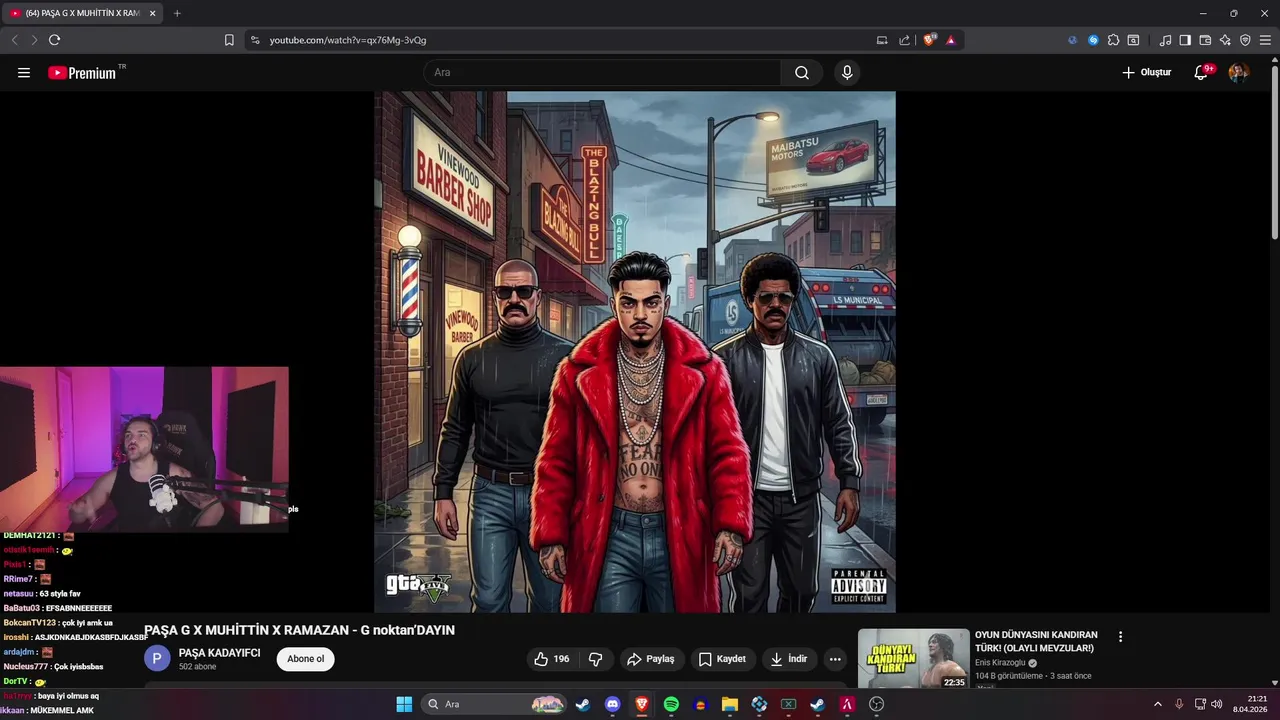
Task: Click the YouTube search magnifier button
Action: pyautogui.click(x=802, y=72)
